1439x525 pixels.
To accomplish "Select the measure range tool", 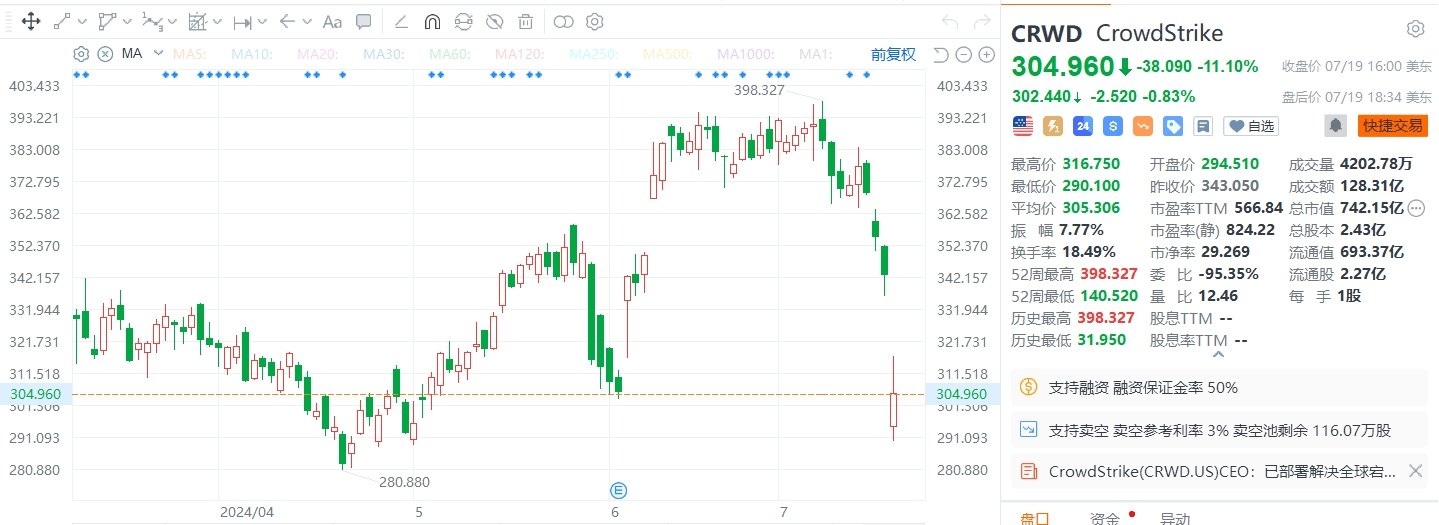I will tap(243, 21).
